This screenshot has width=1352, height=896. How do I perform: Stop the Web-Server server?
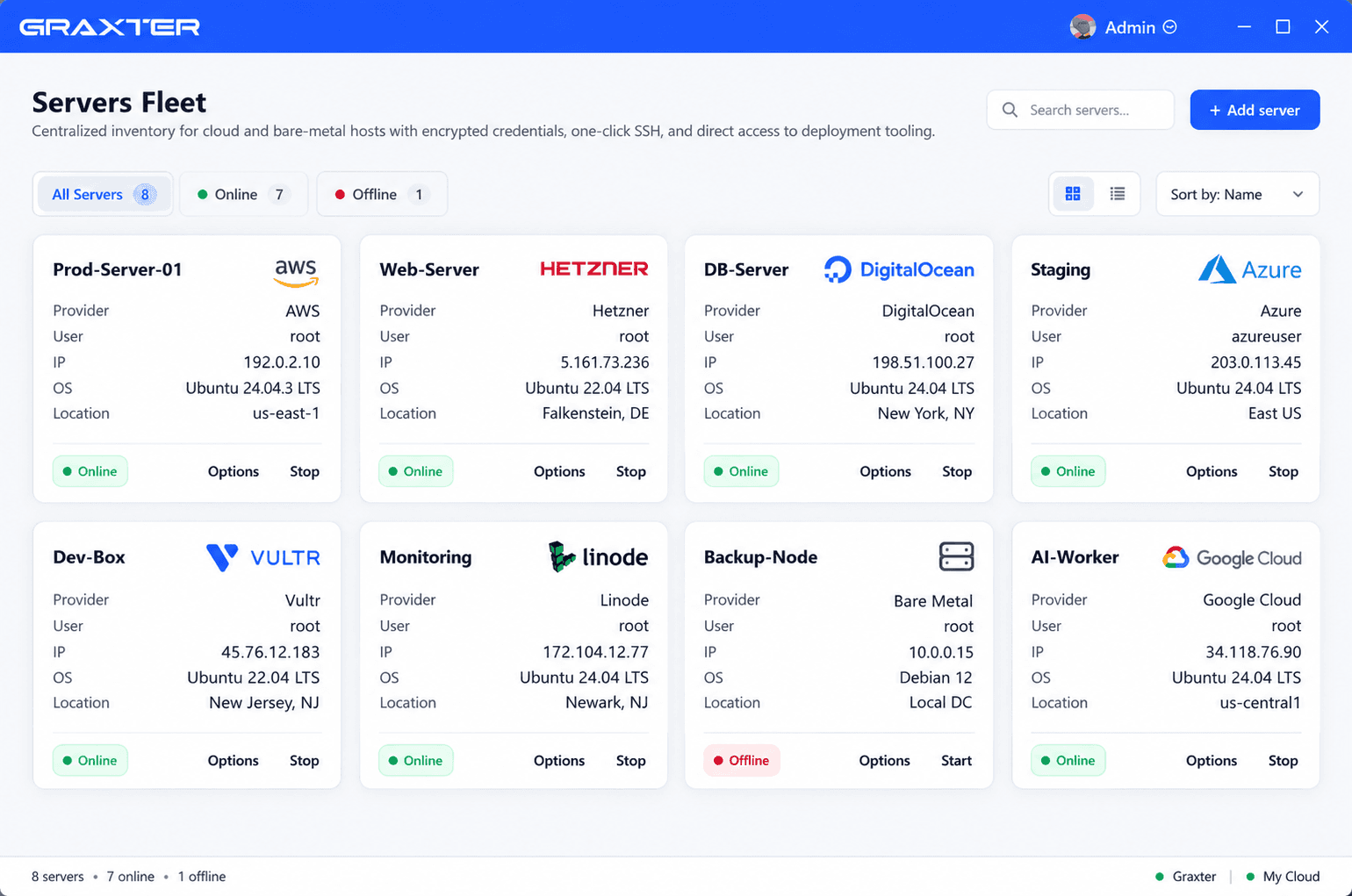click(631, 471)
